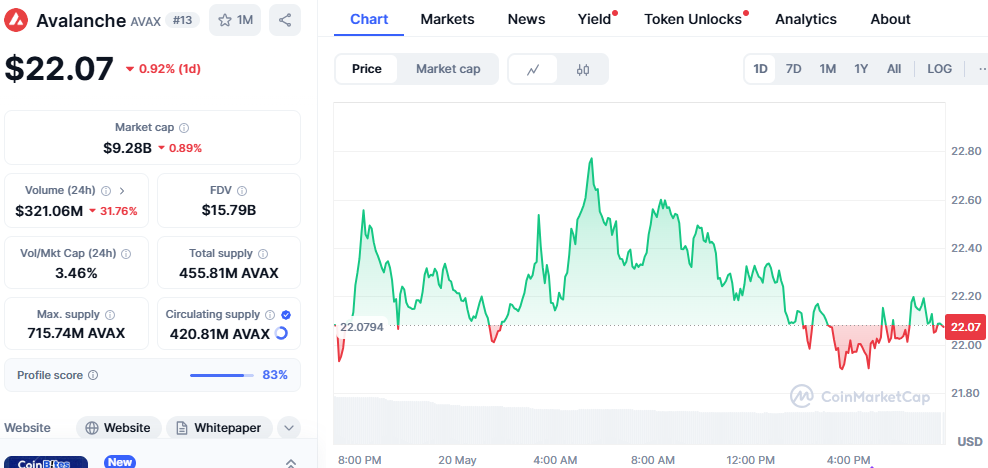Click the $15.79B FDV value
This screenshot has height=468, width=988.
(229, 210)
